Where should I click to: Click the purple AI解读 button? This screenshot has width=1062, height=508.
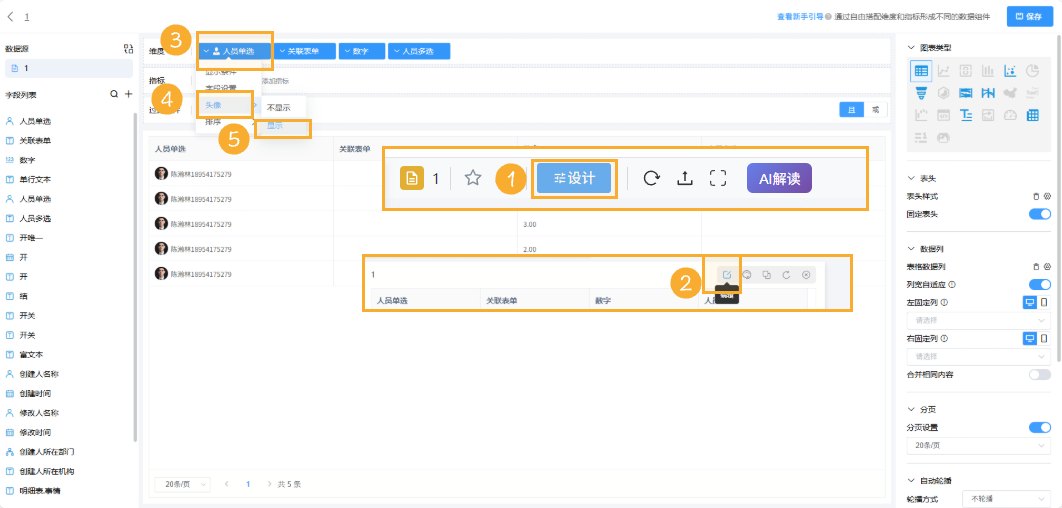(779, 179)
